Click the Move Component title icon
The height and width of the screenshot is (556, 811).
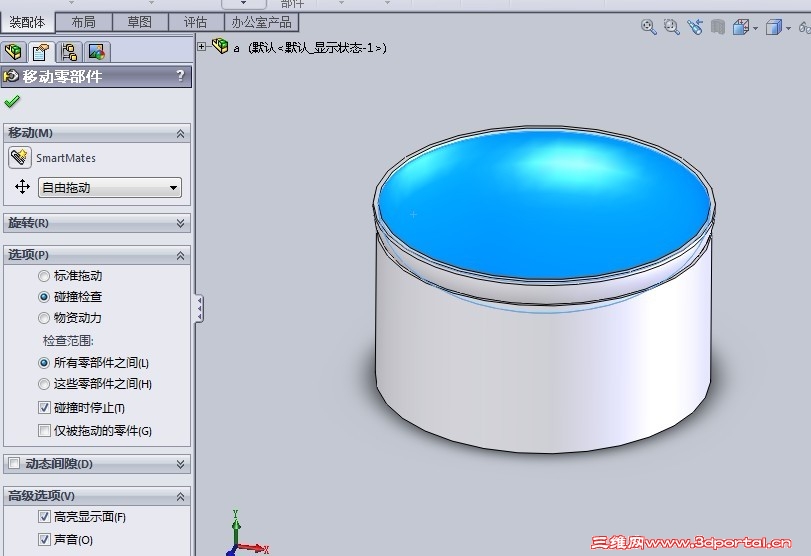click(x=11, y=77)
